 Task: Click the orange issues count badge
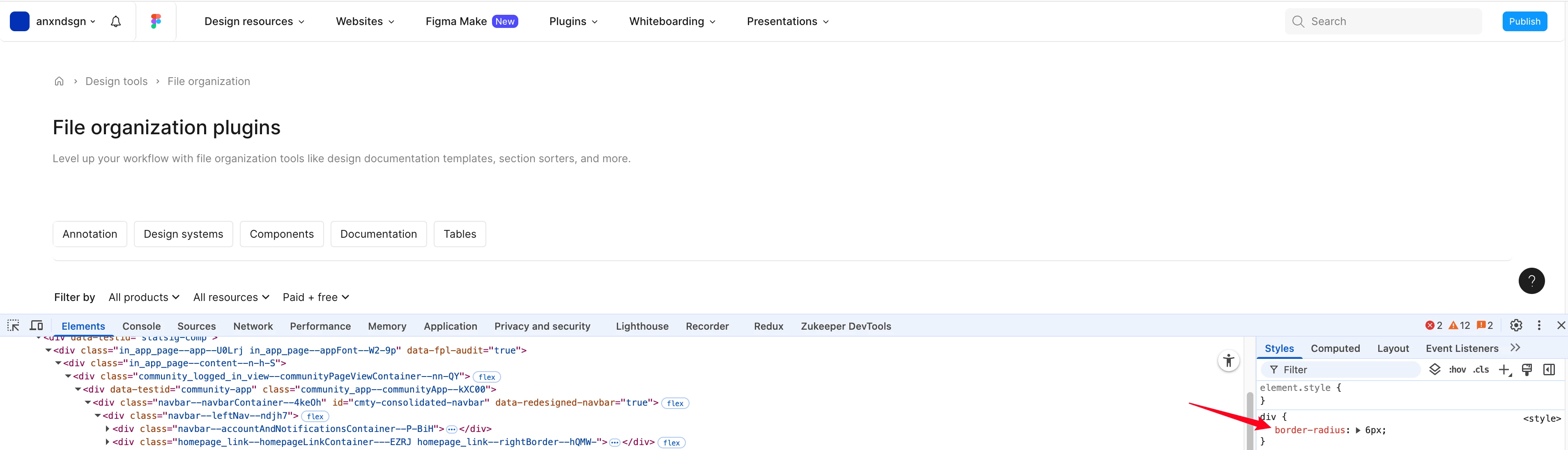pyautogui.click(x=1485, y=325)
